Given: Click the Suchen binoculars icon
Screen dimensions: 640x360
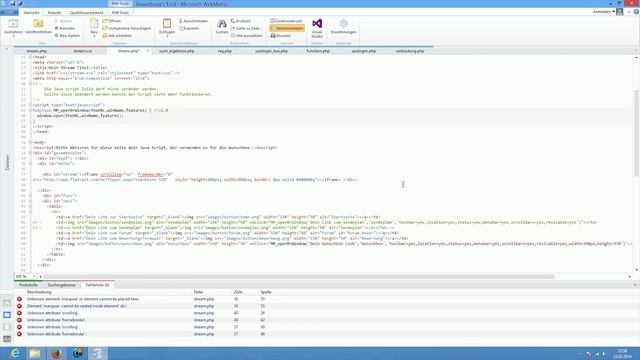Looking at the screenshot, I should click(x=222, y=24).
